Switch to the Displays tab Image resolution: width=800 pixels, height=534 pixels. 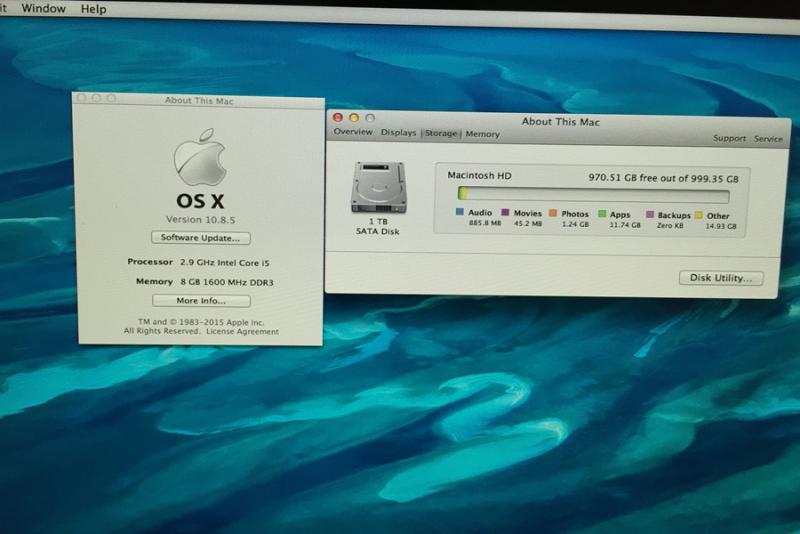click(398, 133)
